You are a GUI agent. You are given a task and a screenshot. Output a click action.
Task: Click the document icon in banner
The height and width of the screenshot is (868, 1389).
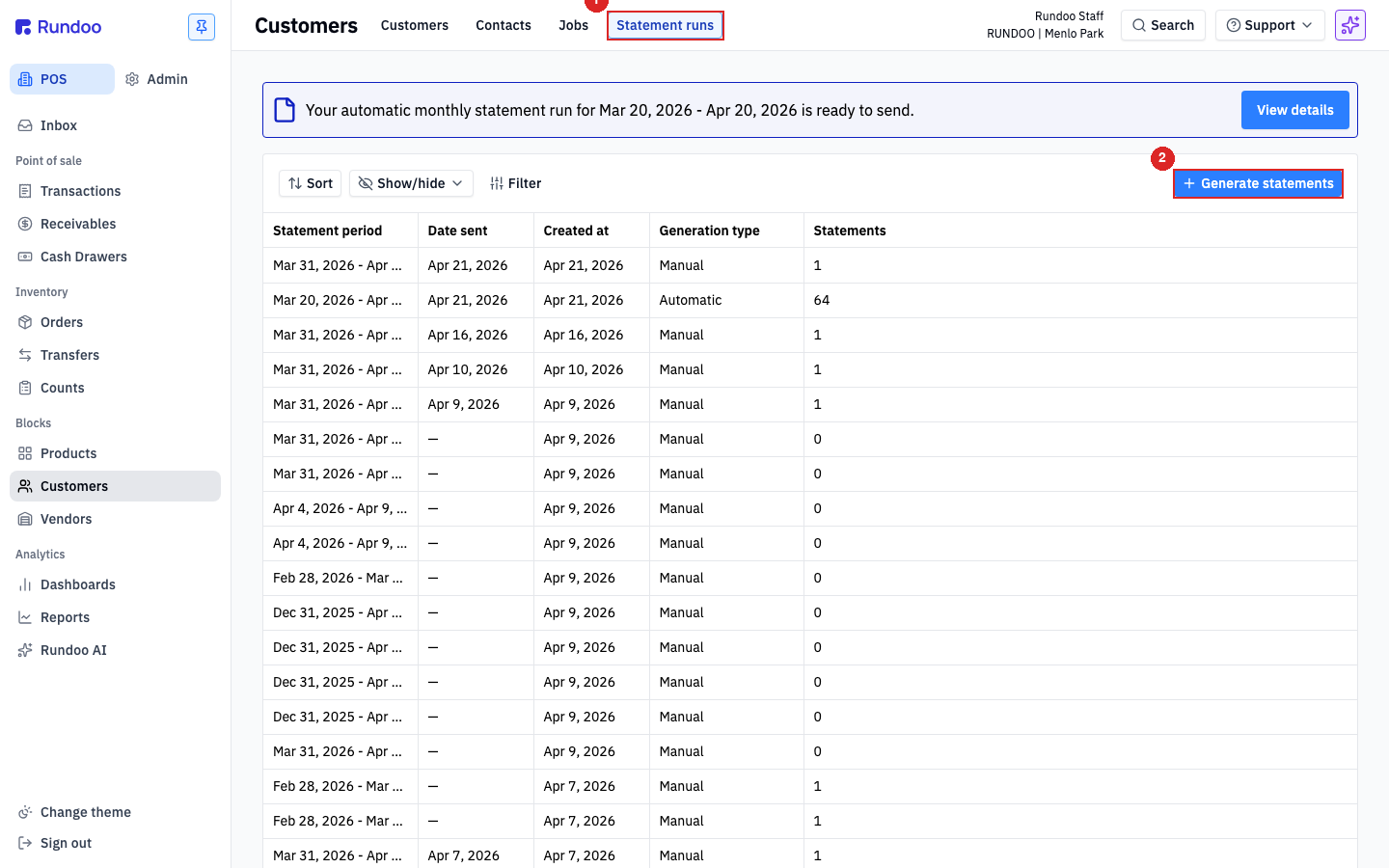pyautogui.click(x=285, y=110)
